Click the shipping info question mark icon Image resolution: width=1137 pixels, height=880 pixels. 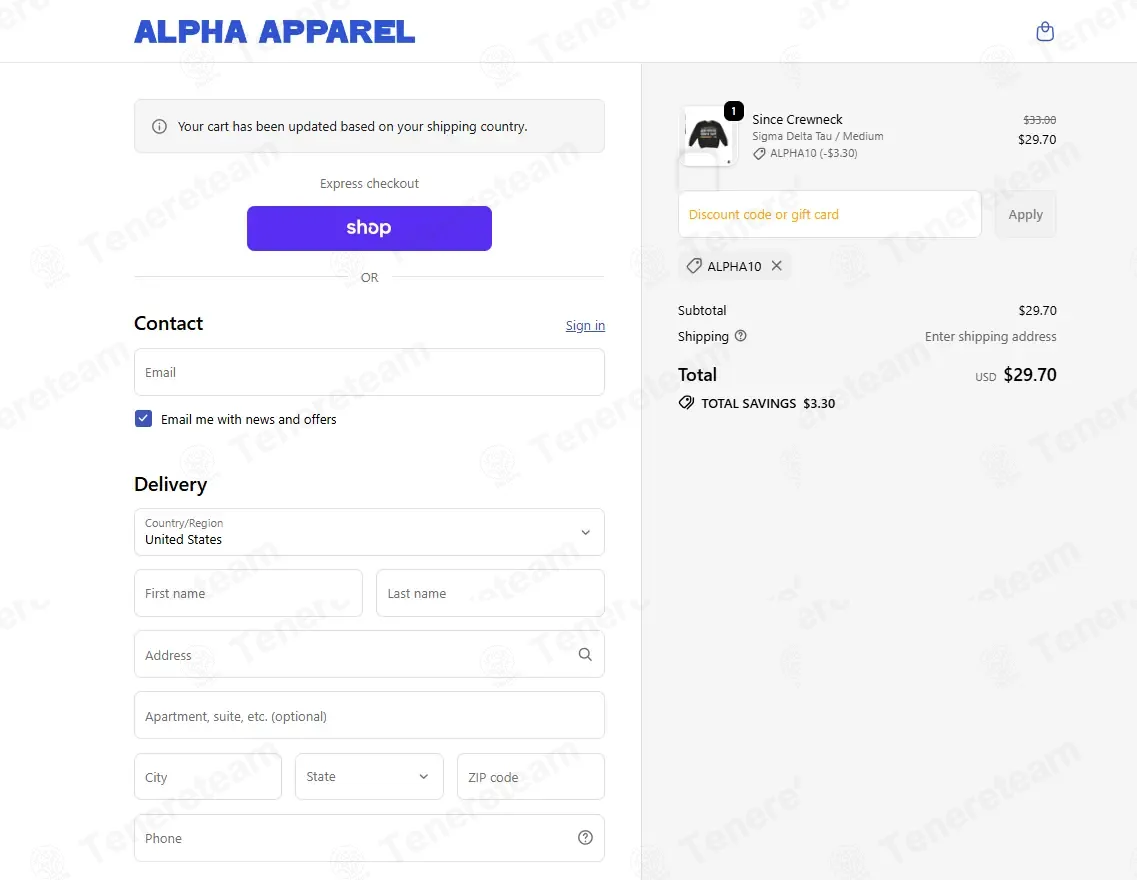[x=741, y=336]
